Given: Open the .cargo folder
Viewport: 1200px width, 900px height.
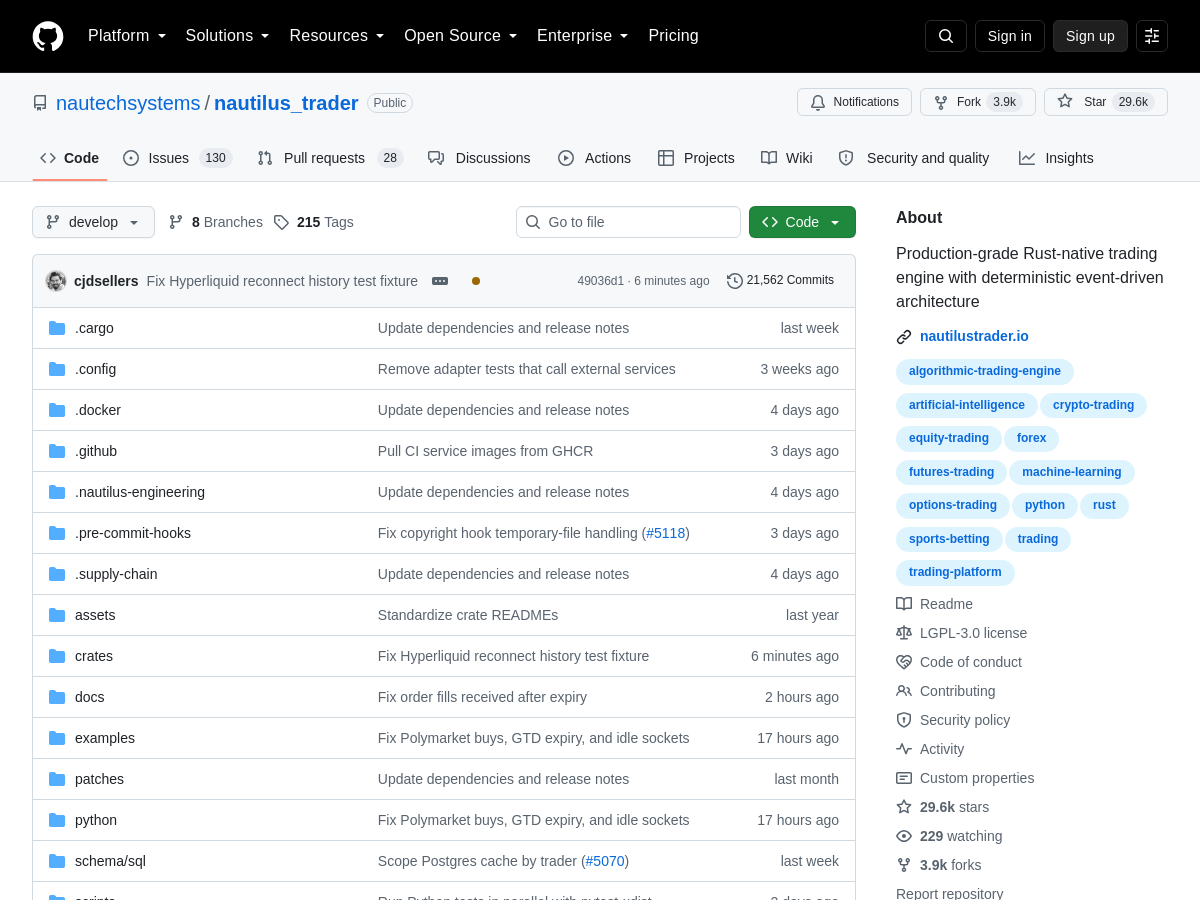Looking at the screenshot, I should click(94, 328).
